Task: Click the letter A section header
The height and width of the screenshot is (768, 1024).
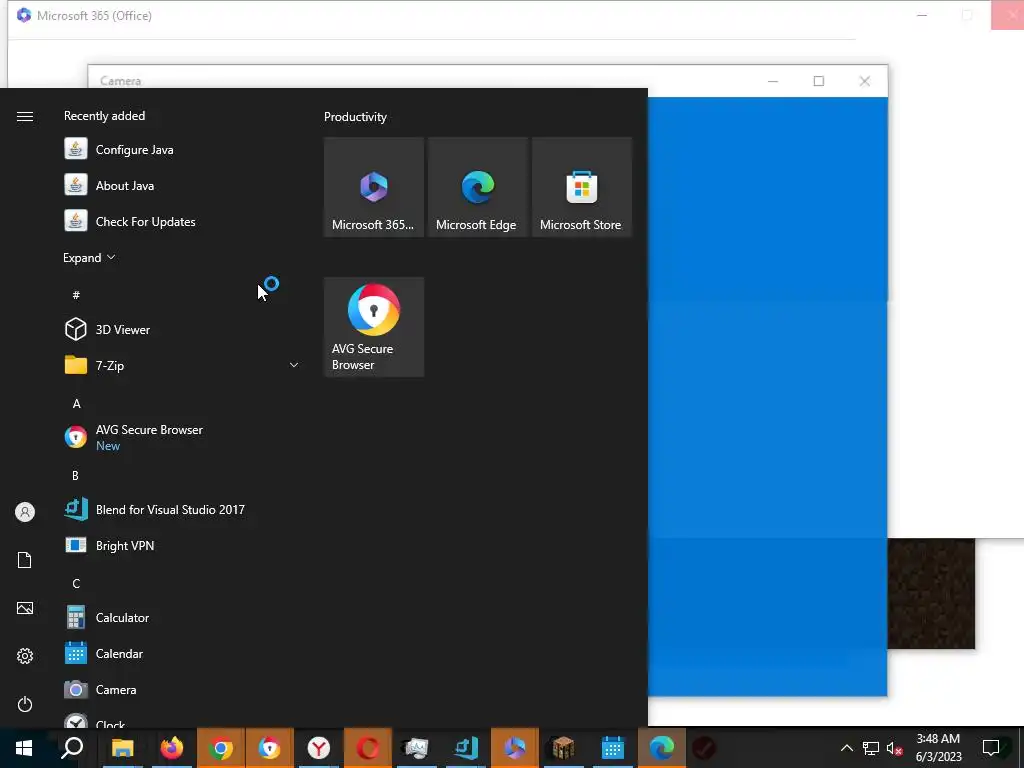Action: coord(76,404)
